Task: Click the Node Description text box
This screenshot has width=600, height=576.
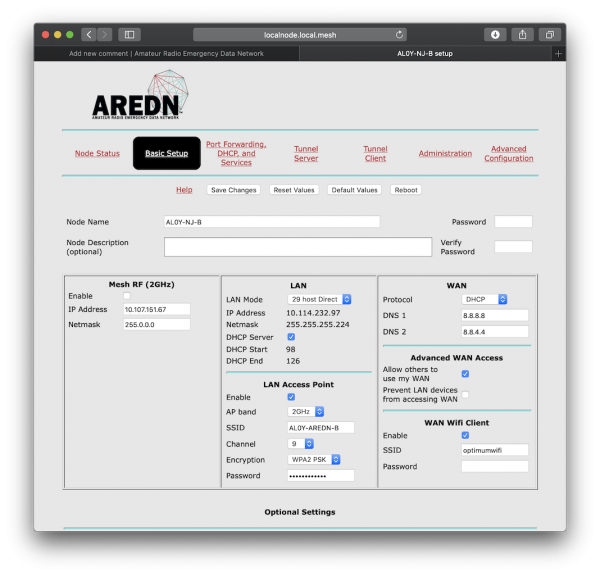Action: [298, 247]
